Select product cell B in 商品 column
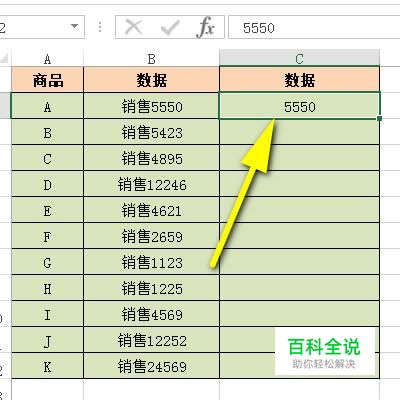Screen dimensions: 400x400 pyautogui.click(x=47, y=132)
